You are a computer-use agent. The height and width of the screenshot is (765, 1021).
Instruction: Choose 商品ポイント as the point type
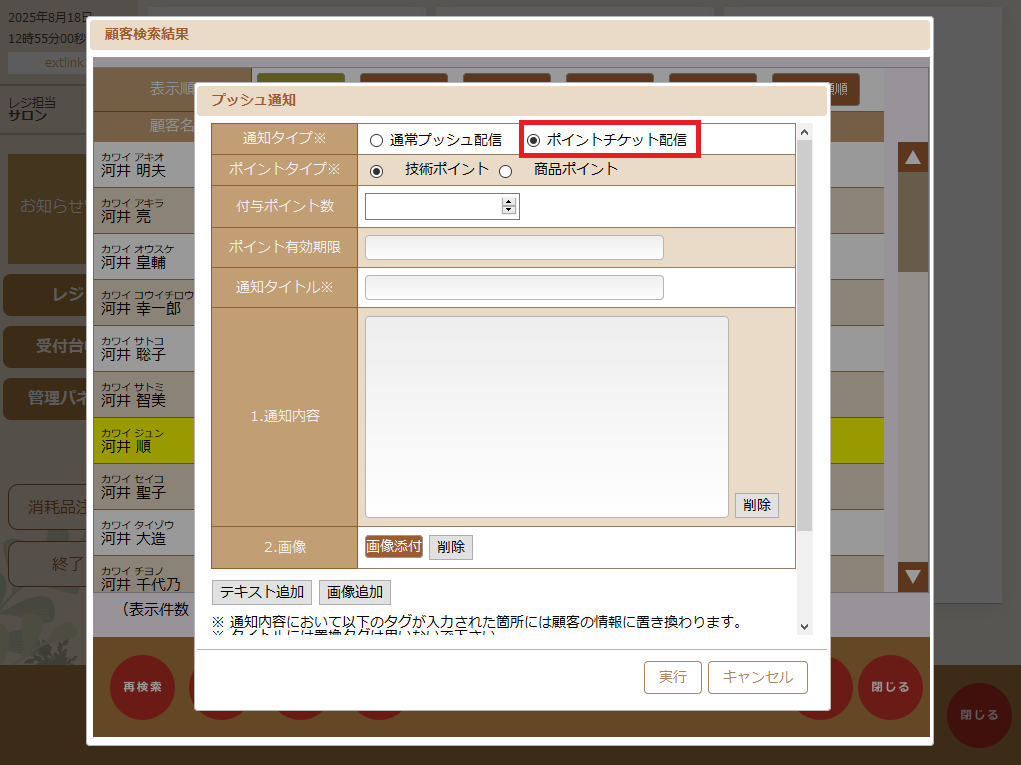(506, 171)
